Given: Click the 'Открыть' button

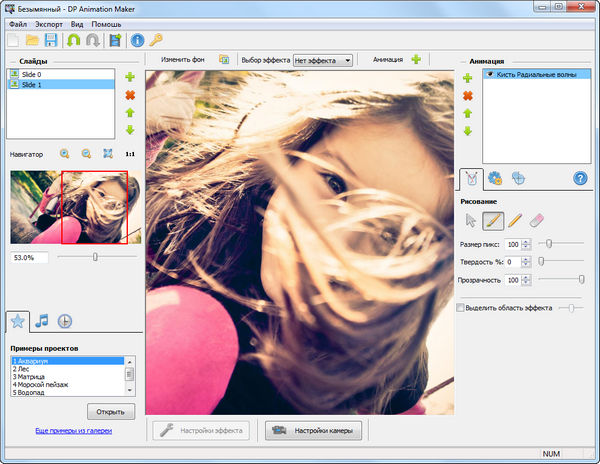Looking at the screenshot, I should click(x=111, y=411).
